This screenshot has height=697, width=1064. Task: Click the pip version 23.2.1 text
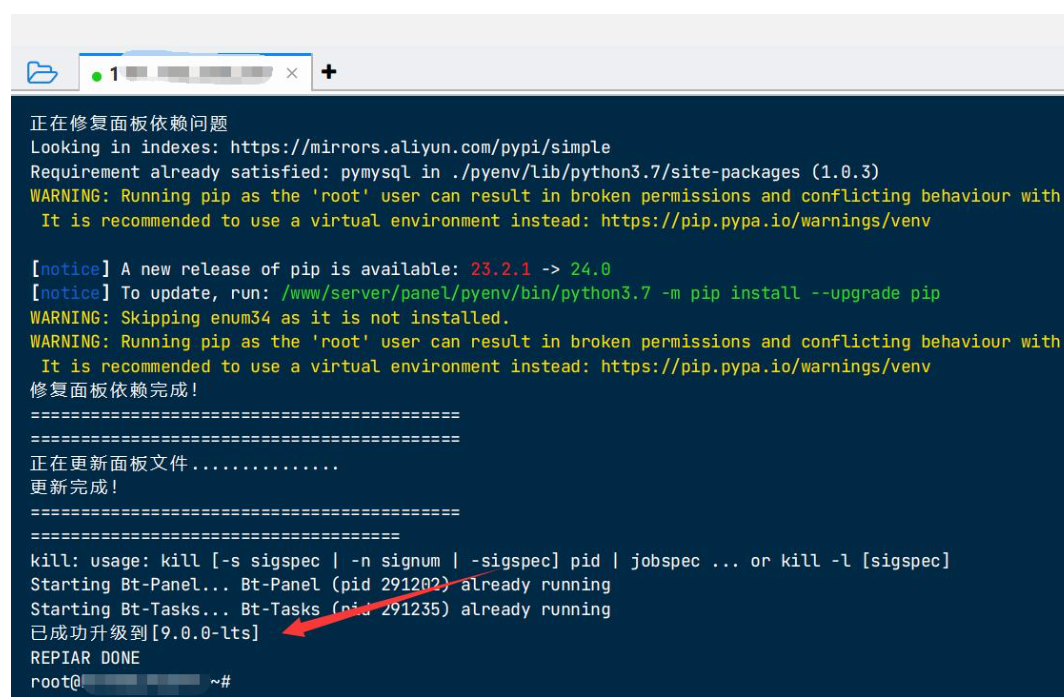501,269
